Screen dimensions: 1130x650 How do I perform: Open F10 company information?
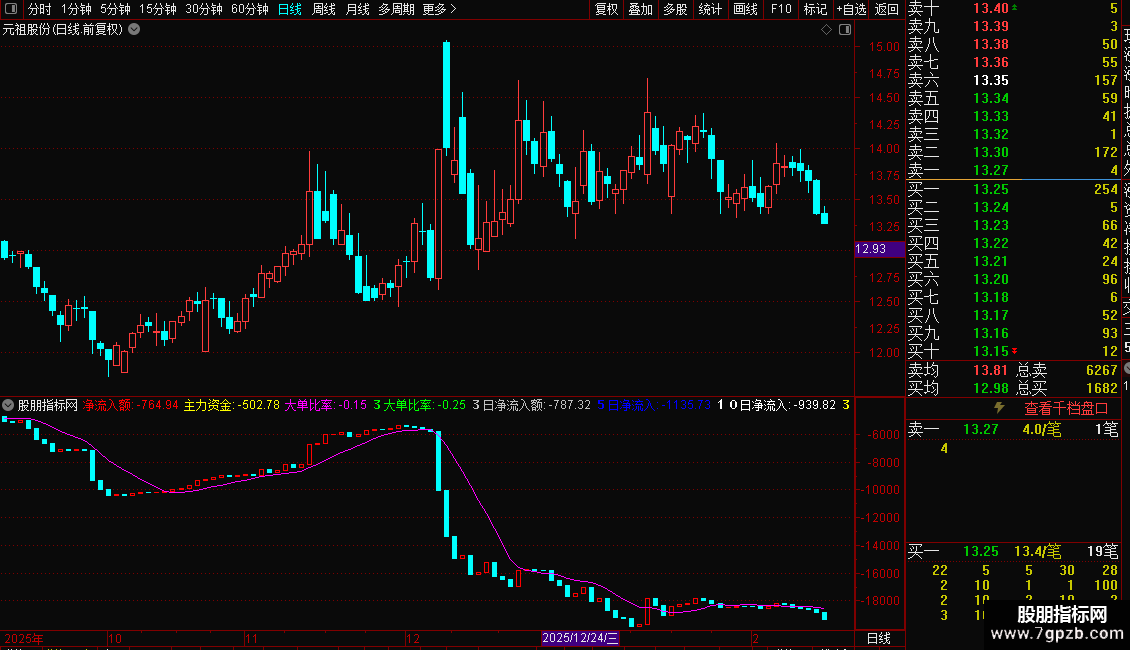click(x=781, y=9)
